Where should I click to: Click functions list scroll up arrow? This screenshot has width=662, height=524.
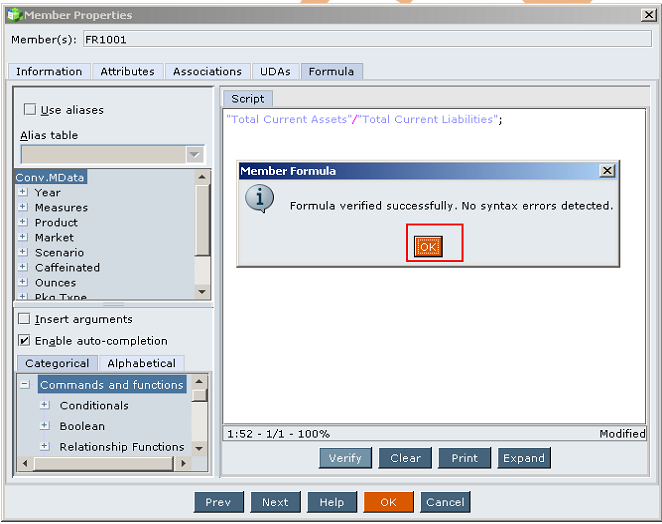199,382
